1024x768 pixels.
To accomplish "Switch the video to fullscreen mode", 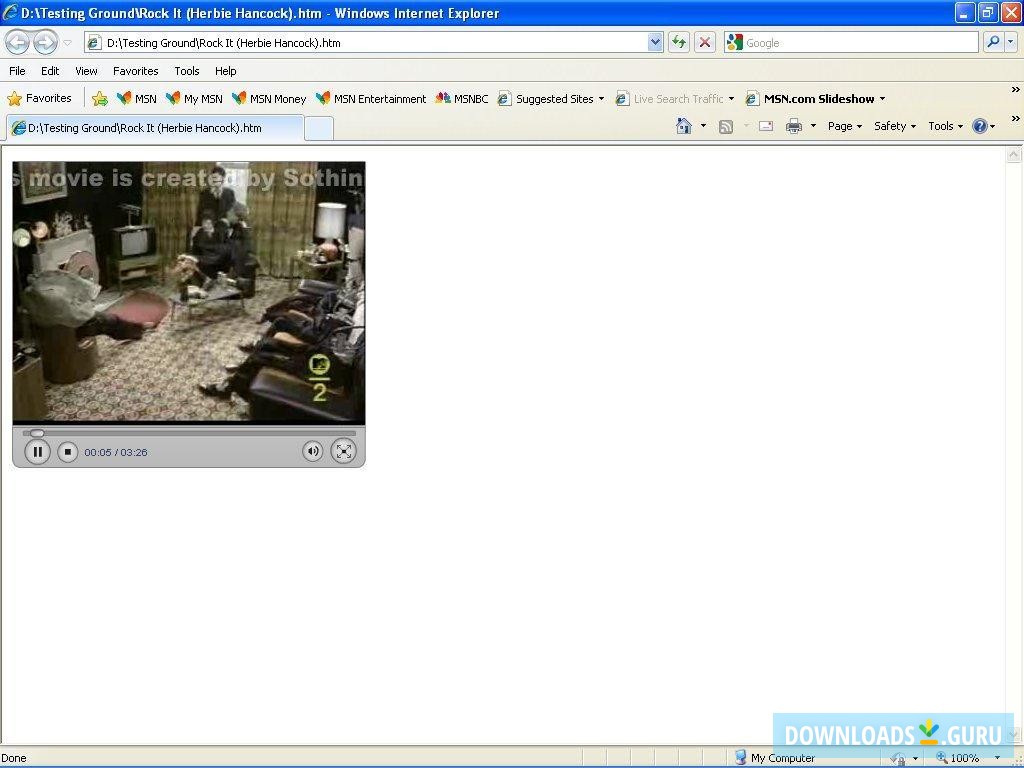I will pyautogui.click(x=343, y=451).
